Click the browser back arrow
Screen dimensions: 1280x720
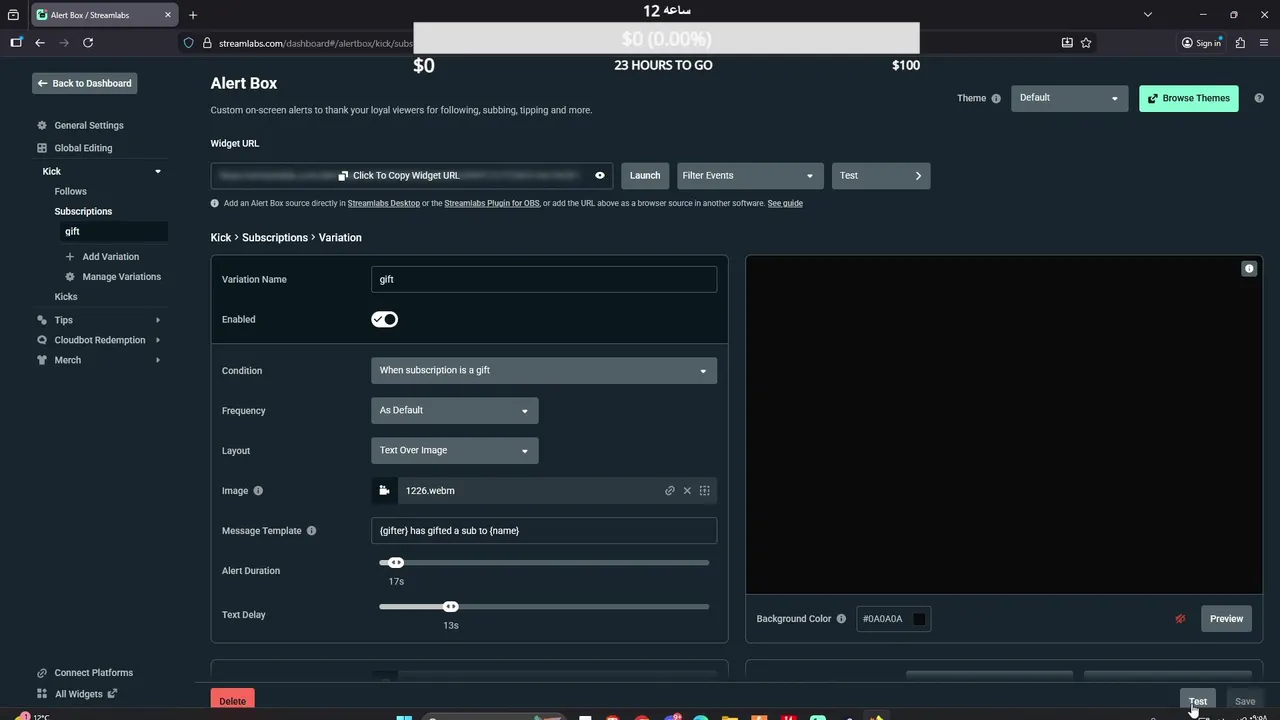coord(40,42)
